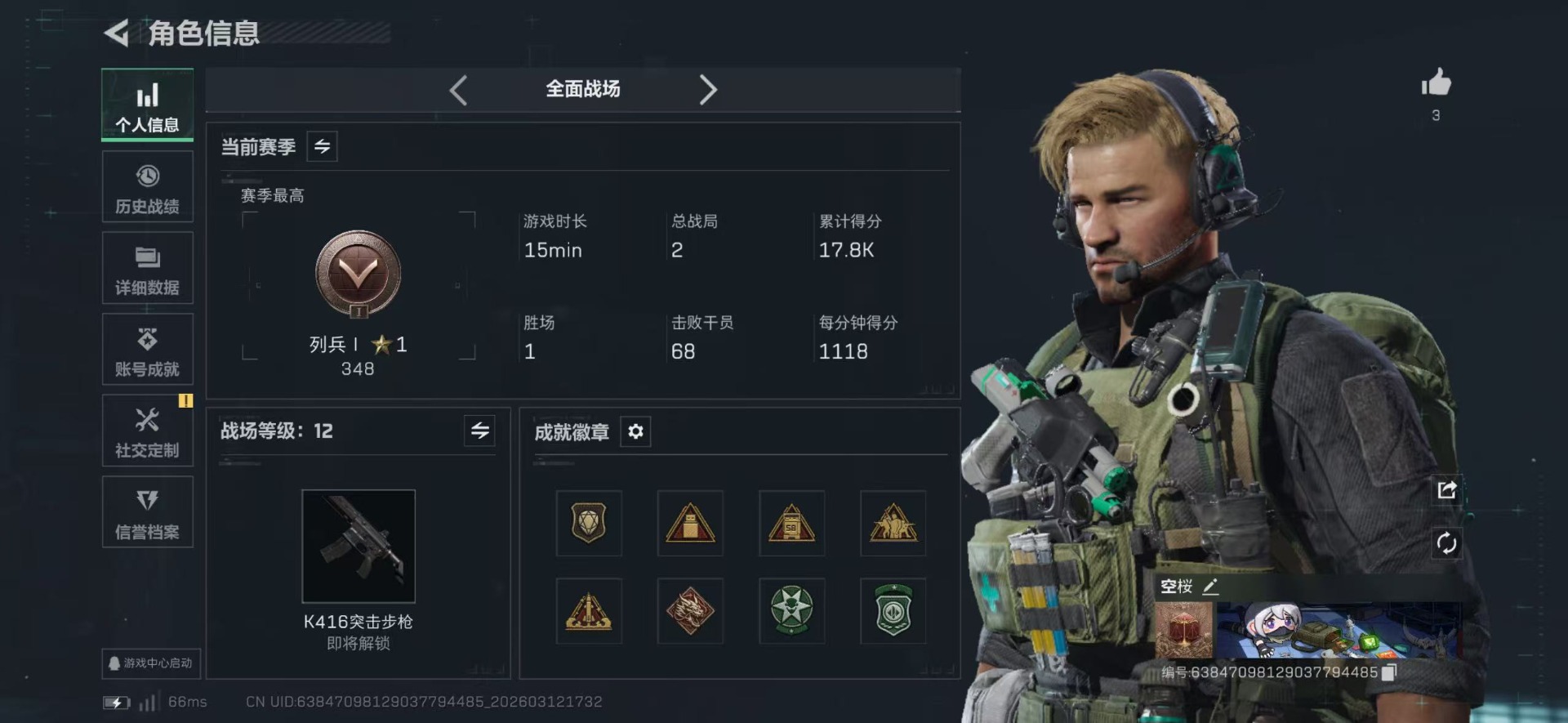Like the profile with thumbs-up icon

pyautogui.click(x=1436, y=83)
